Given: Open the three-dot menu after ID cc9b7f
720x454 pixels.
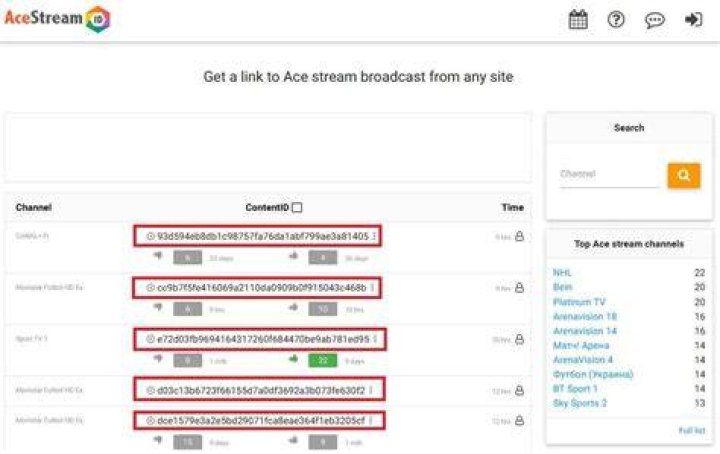Looking at the screenshot, I should (372, 288).
